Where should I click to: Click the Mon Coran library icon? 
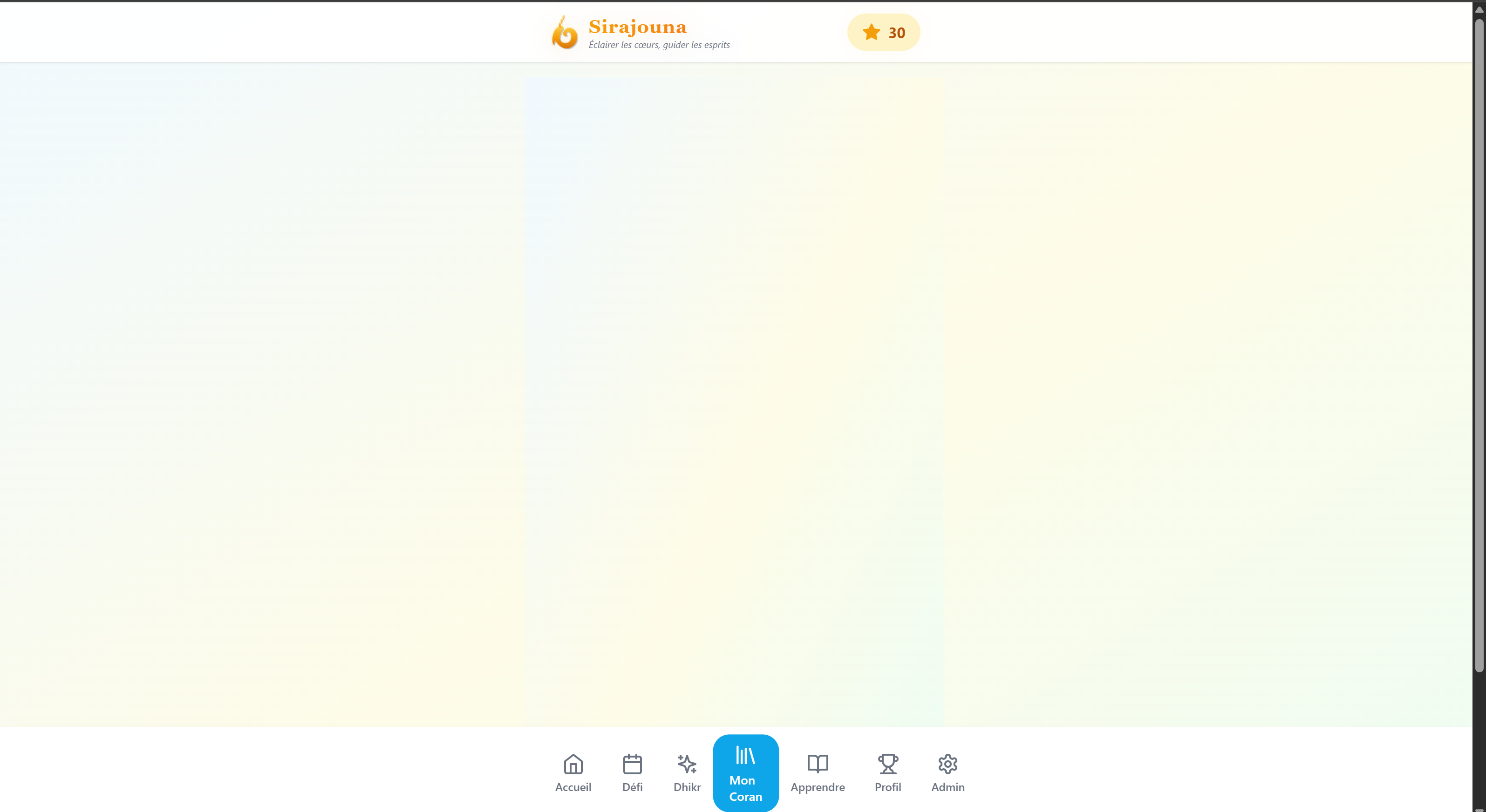pos(745,755)
